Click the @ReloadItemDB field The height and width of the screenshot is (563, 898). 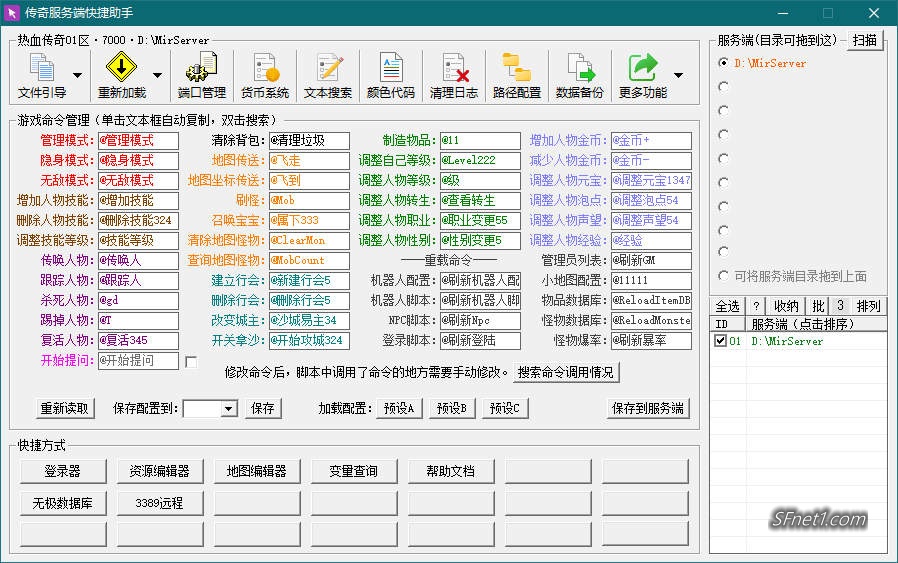coord(651,301)
